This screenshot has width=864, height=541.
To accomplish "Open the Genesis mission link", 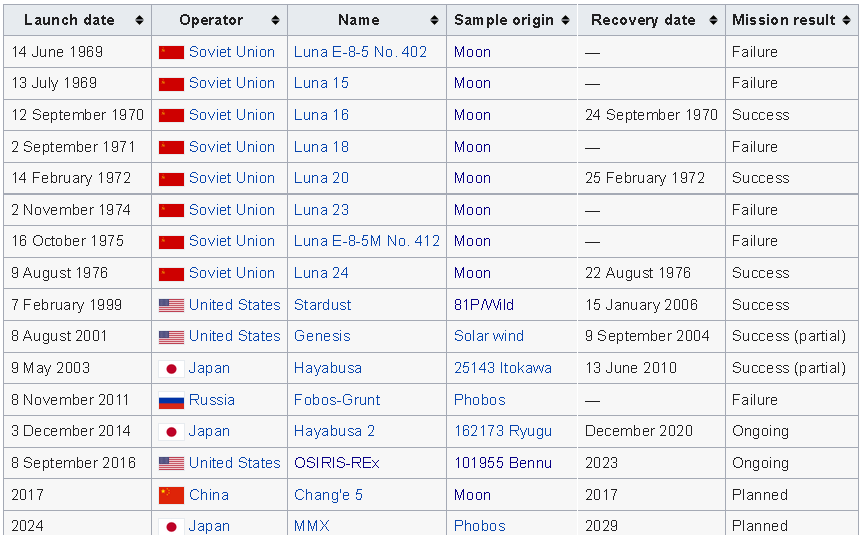I will 322,336.
